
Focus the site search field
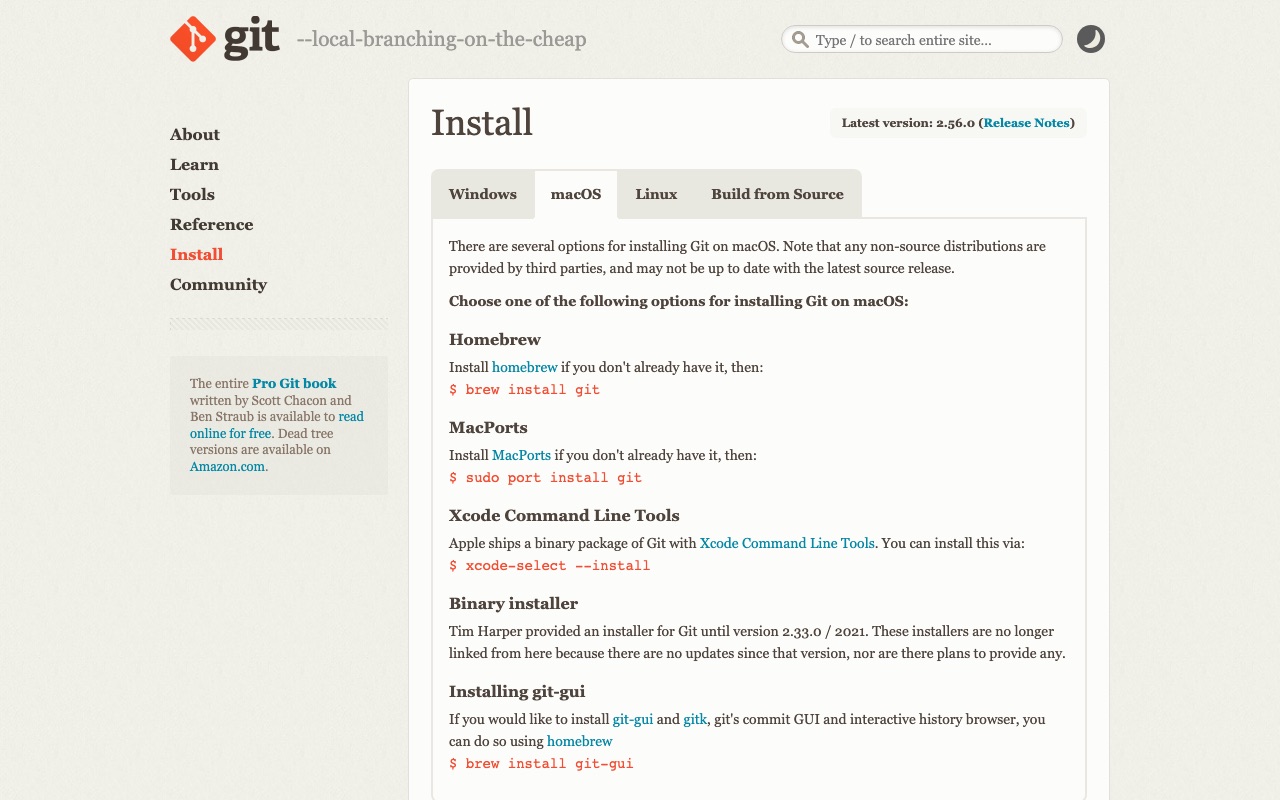[921, 40]
